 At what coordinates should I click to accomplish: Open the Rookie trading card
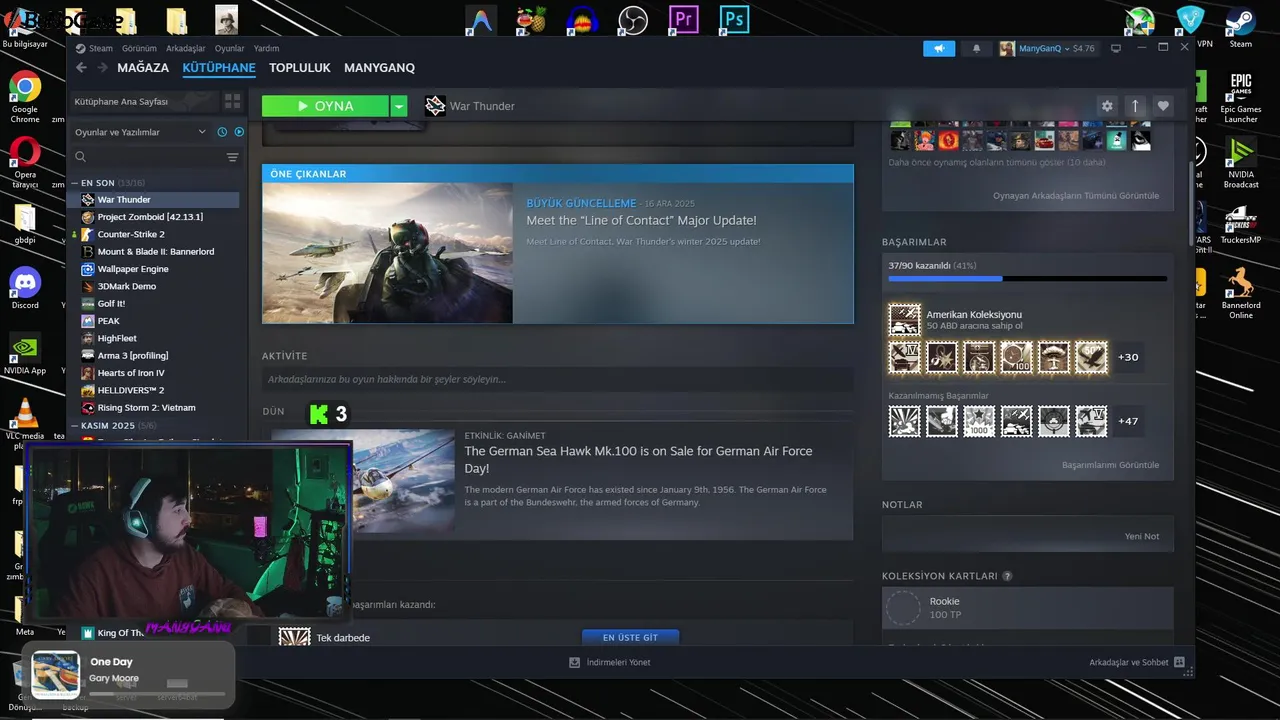(x=1028, y=608)
